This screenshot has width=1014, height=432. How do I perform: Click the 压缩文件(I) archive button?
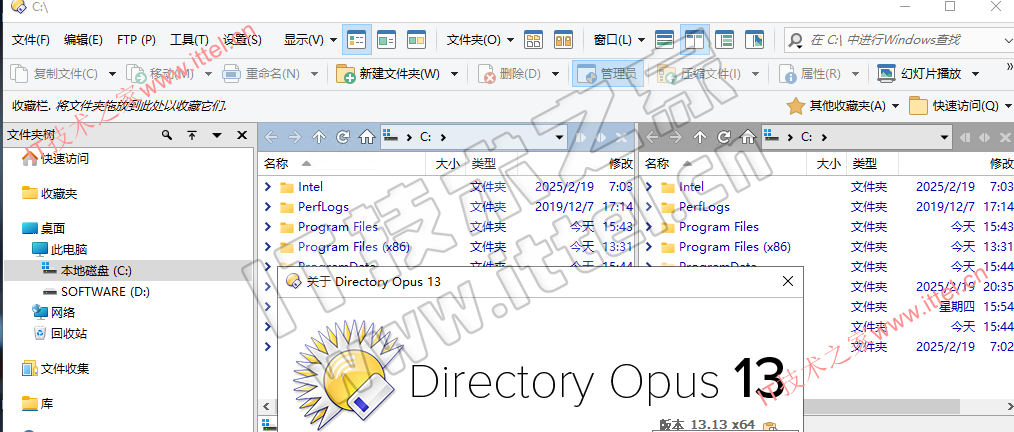click(x=699, y=74)
